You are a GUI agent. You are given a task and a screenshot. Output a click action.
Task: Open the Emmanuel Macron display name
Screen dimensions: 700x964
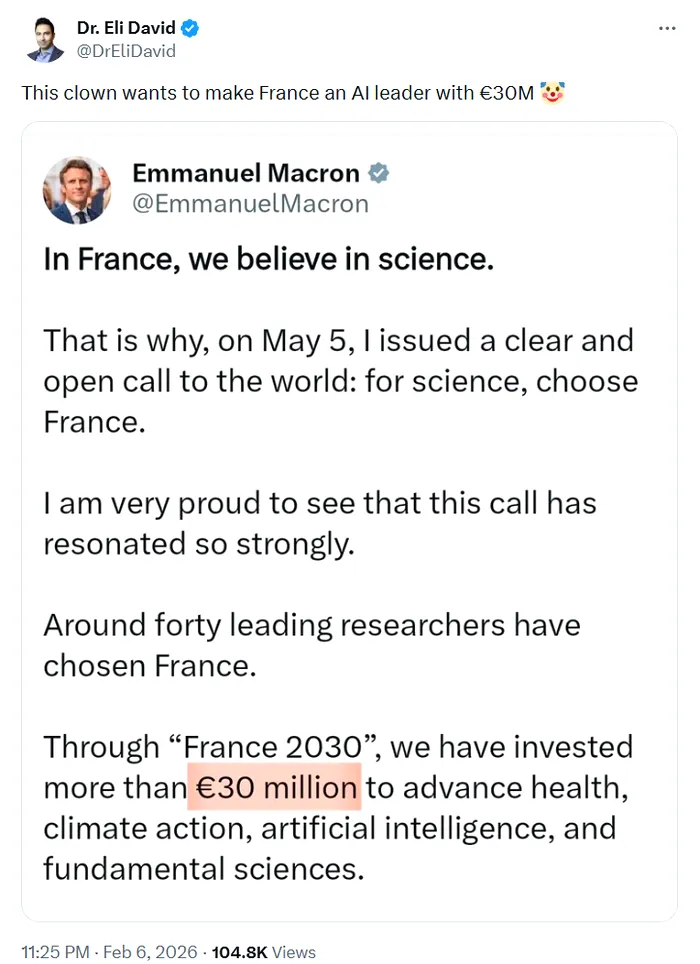click(245, 173)
